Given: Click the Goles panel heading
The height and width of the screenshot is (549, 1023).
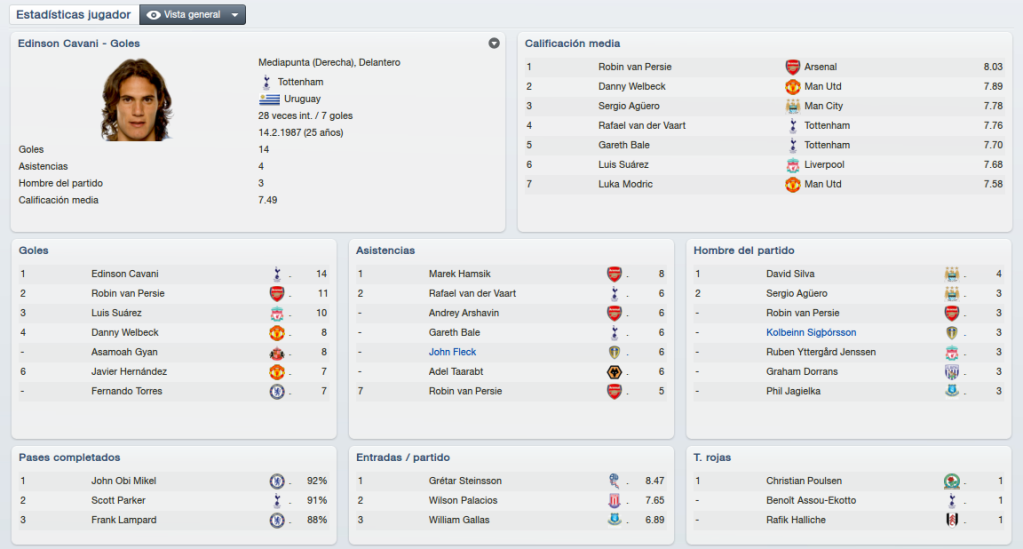Looking at the screenshot, I should 33,251.
